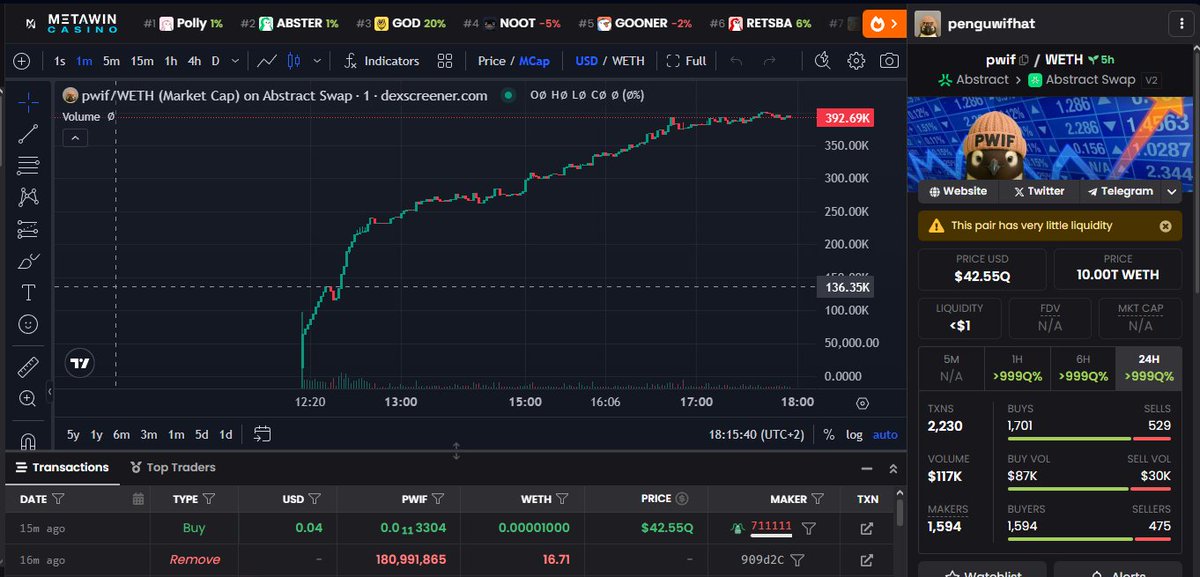Open the emoji icons tool
Viewport: 1200px width, 577px height.
click(28, 324)
